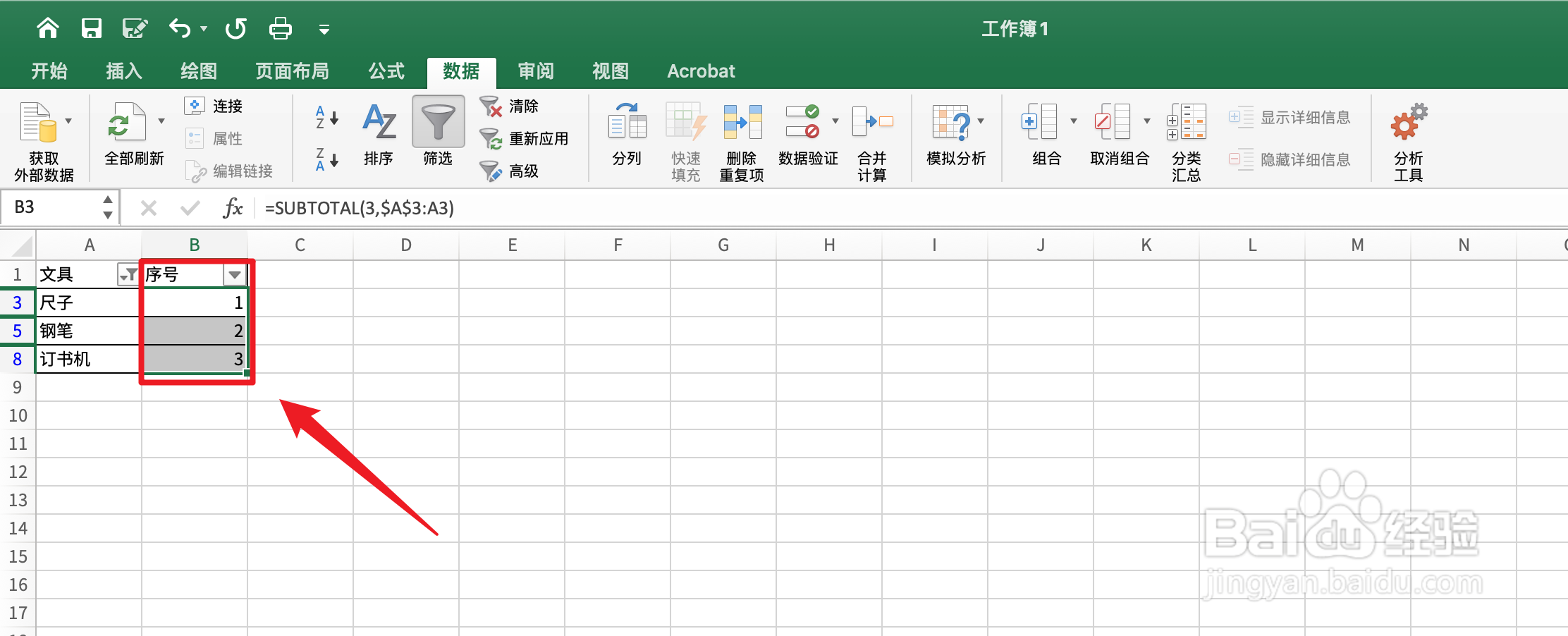Redo the last action
Screen dimensions: 1568x636
tap(236, 28)
